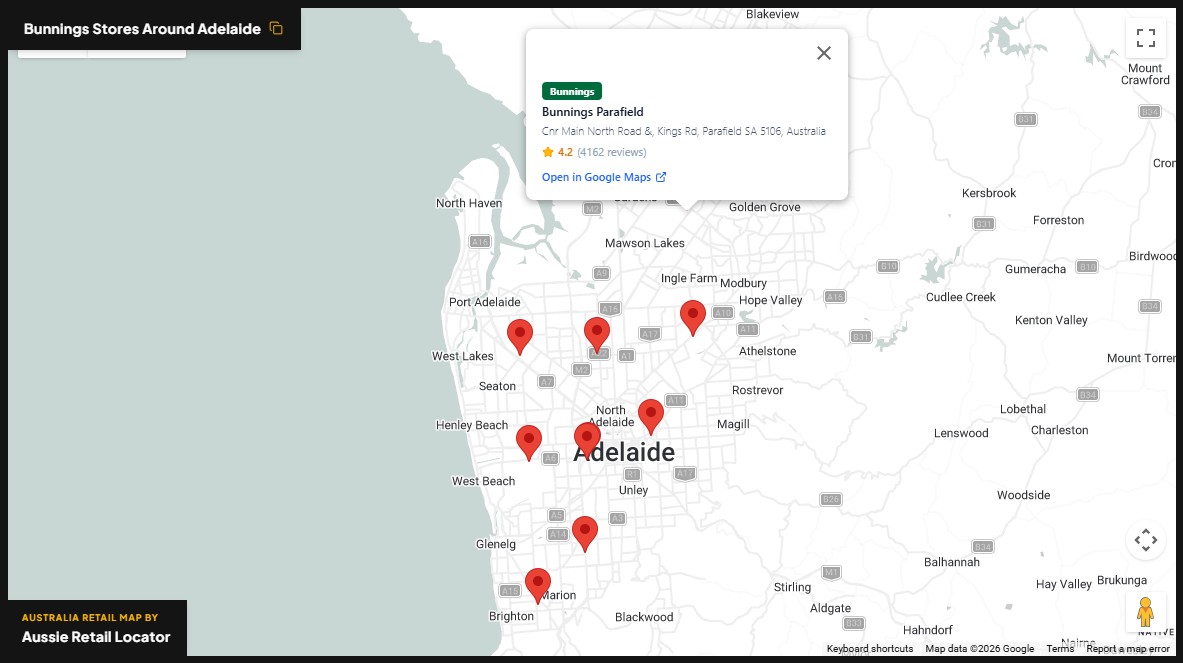The height and width of the screenshot is (663, 1183).
Task: Open Bunnings Parafield in Google Maps
Action: click(x=596, y=177)
